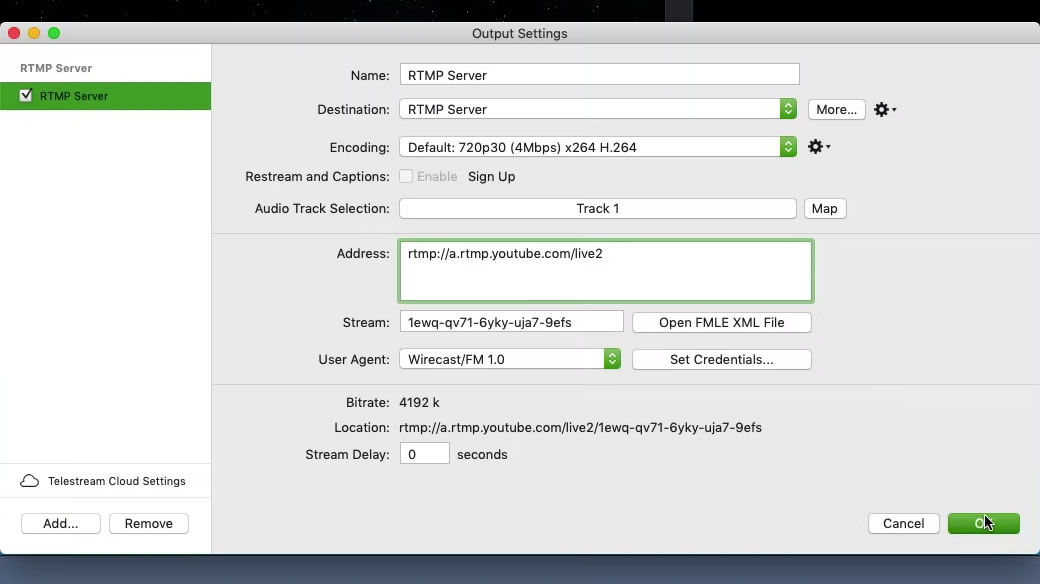Viewport: 1040px width, 584px height.
Task: Open the destination gear settings menu
Action: tap(885, 110)
